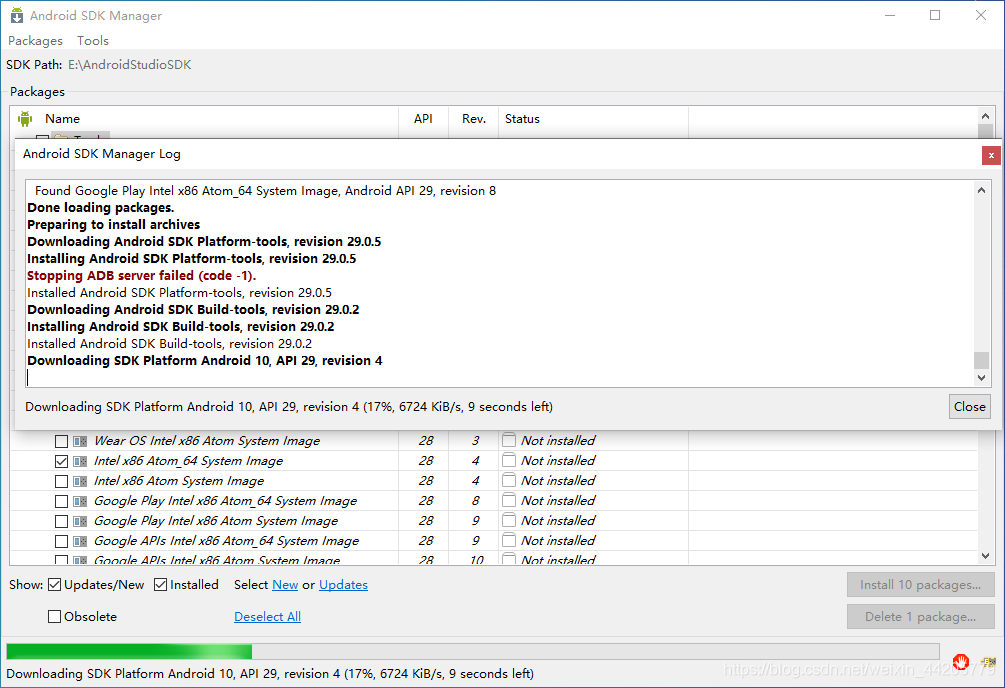The width and height of the screenshot is (1005, 688).
Task: Click the 'Preparing to install archives' log line
Action: click(113, 224)
